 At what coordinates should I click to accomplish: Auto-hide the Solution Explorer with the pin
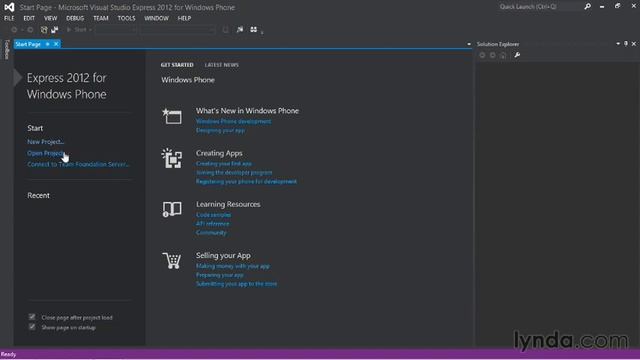[x=626, y=44]
